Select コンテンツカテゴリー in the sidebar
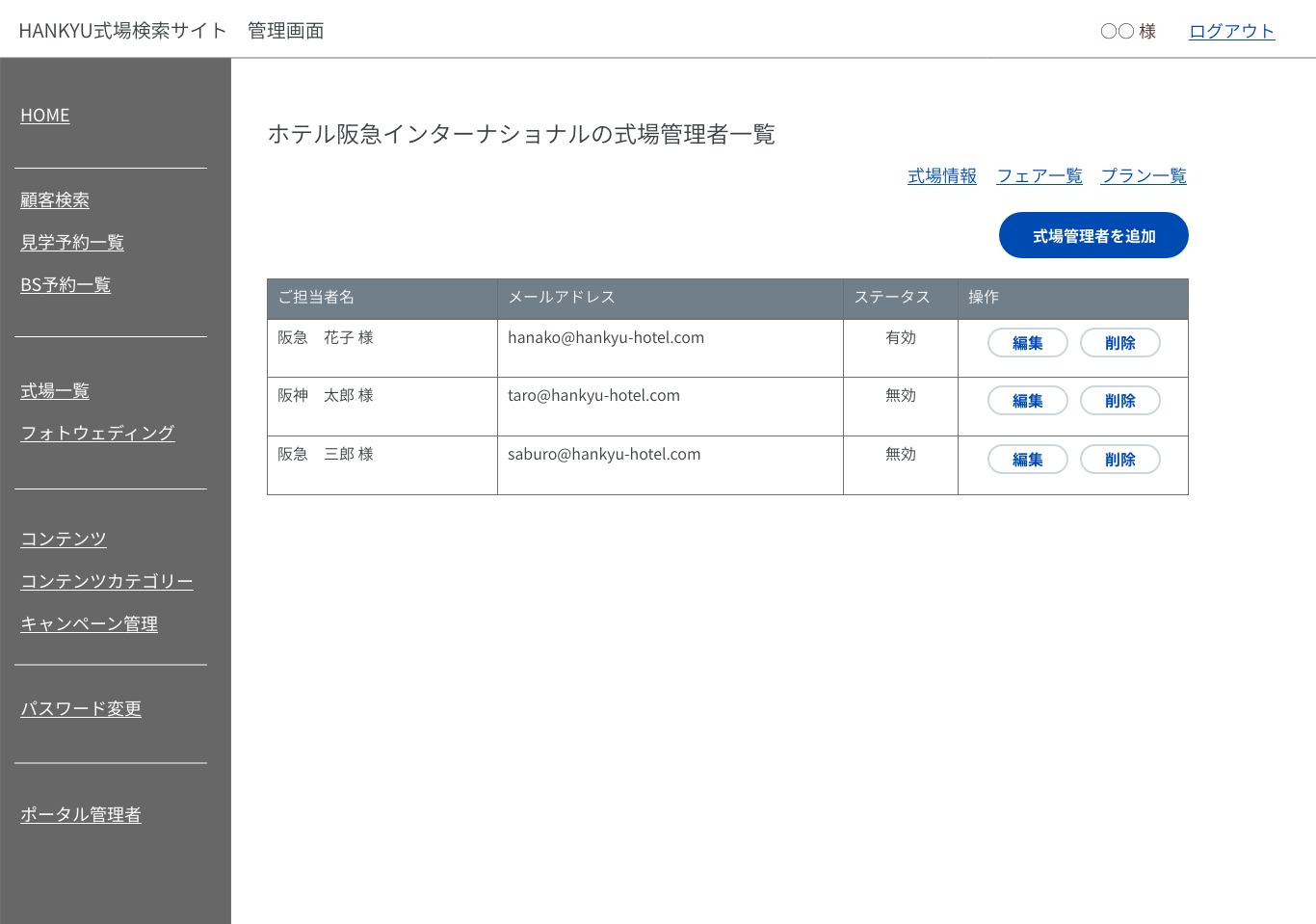The width and height of the screenshot is (1316, 924). pos(107,582)
